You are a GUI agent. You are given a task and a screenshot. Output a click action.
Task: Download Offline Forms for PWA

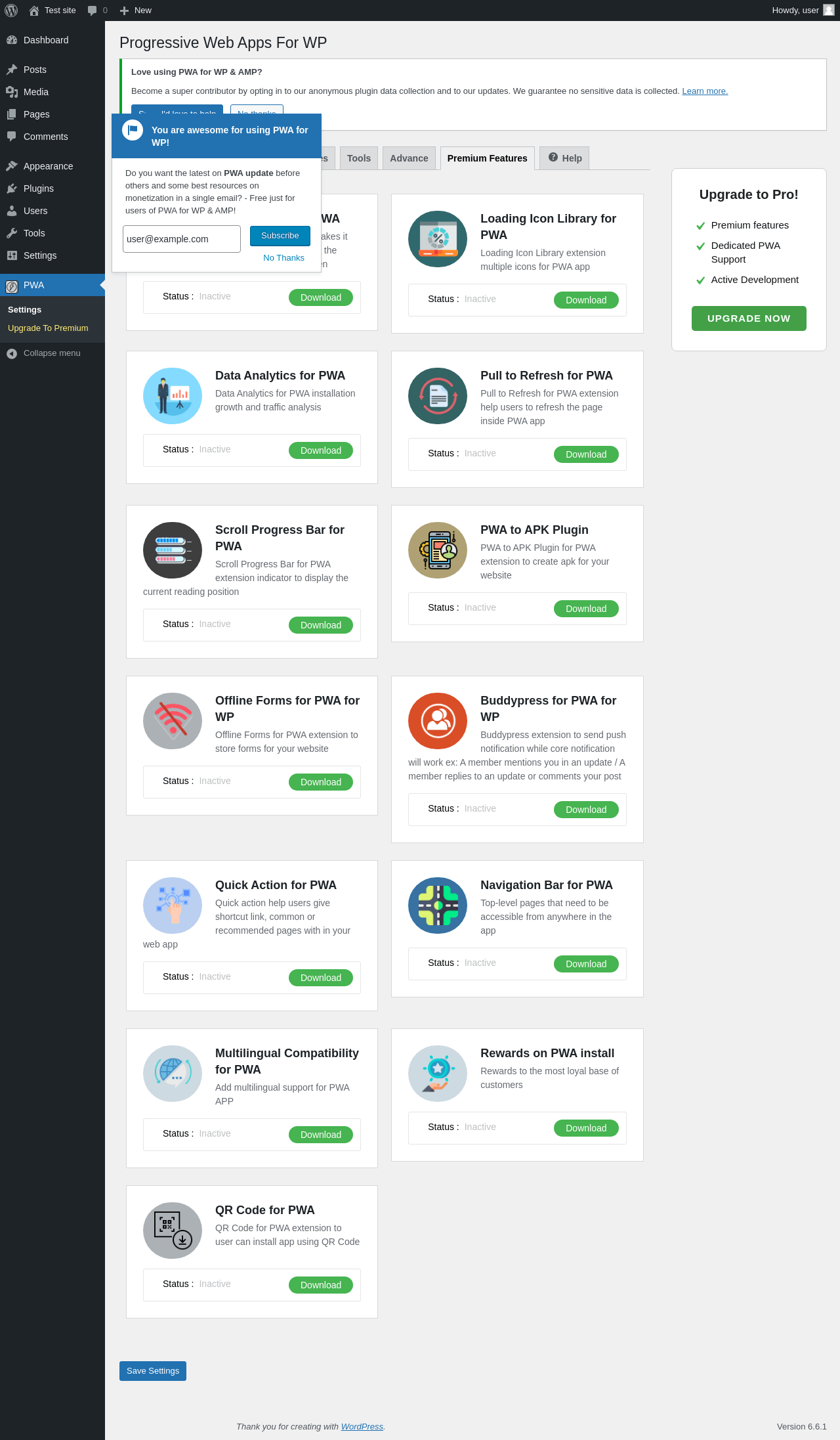[321, 782]
